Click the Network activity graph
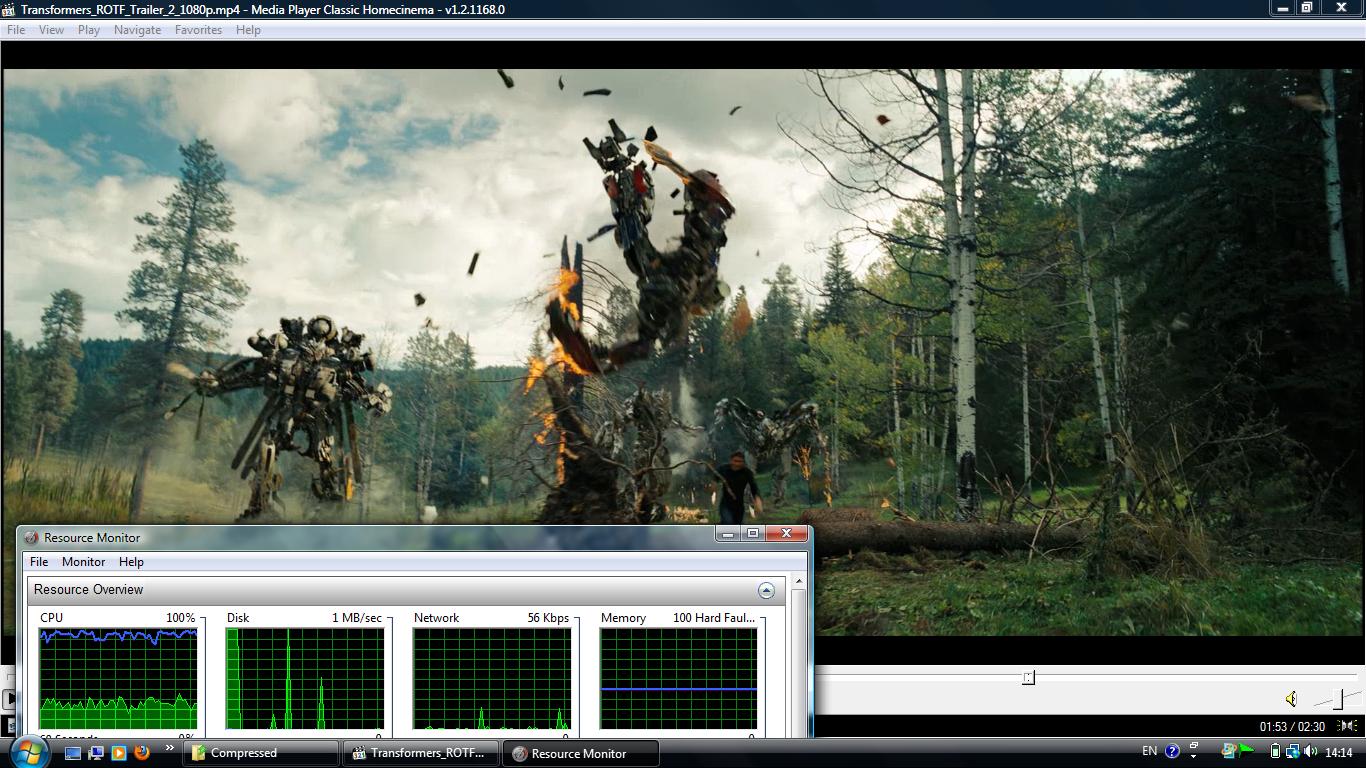The width and height of the screenshot is (1366, 768). pyautogui.click(x=492, y=679)
